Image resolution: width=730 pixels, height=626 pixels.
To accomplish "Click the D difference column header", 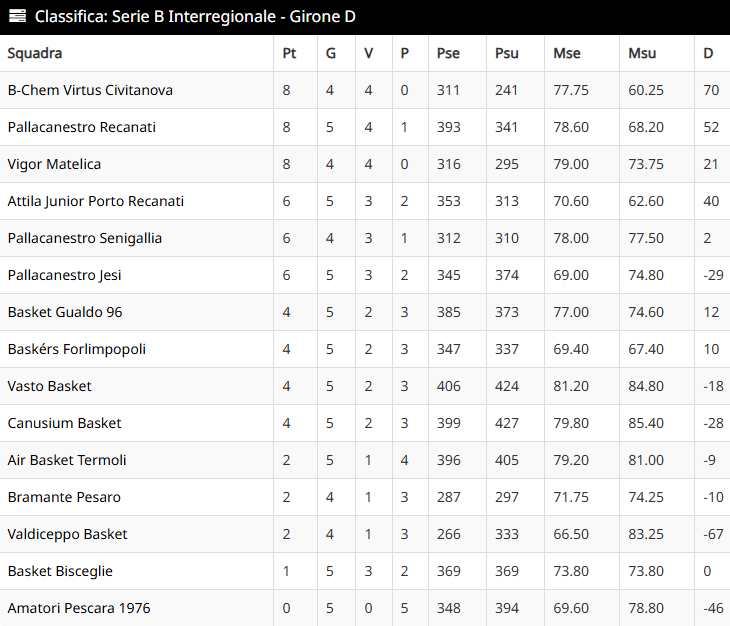I will pos(708,53).
